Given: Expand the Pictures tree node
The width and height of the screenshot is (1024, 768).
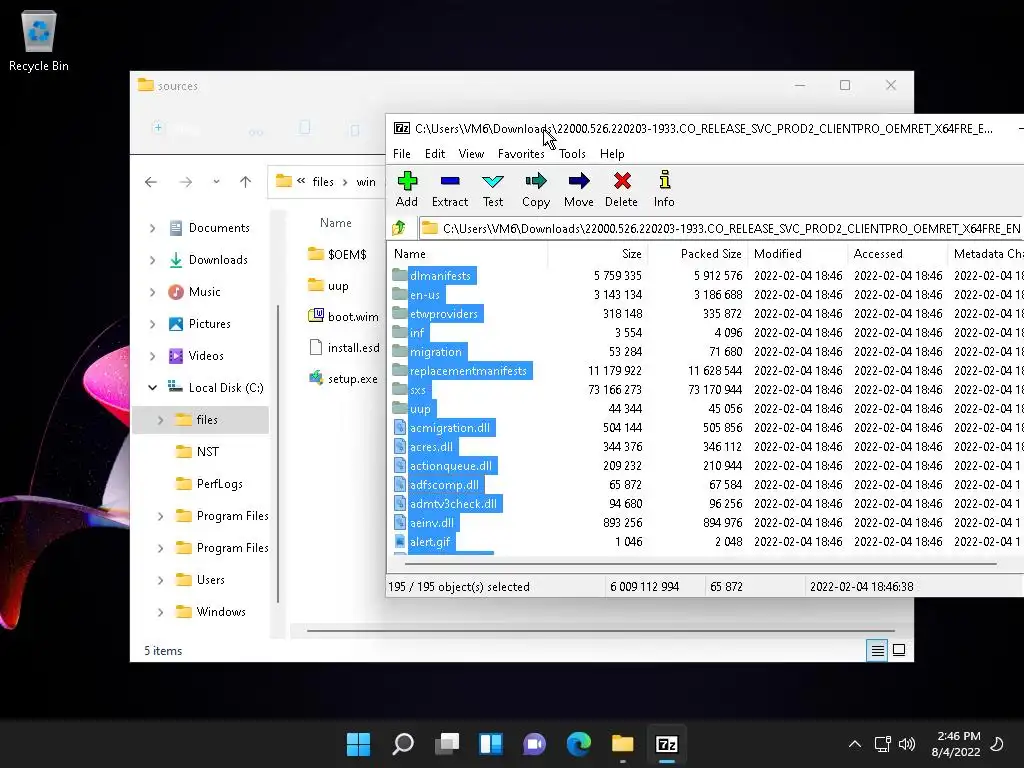Looking at the screenshot, I should [x=152, y=324].
